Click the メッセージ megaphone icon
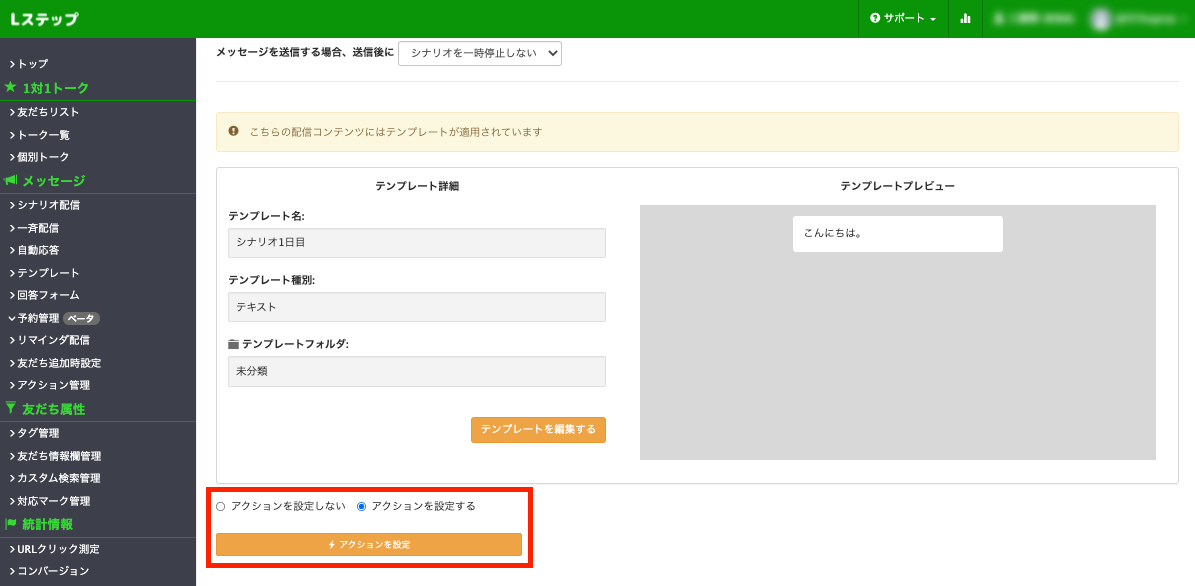 (x=13, y=181)
